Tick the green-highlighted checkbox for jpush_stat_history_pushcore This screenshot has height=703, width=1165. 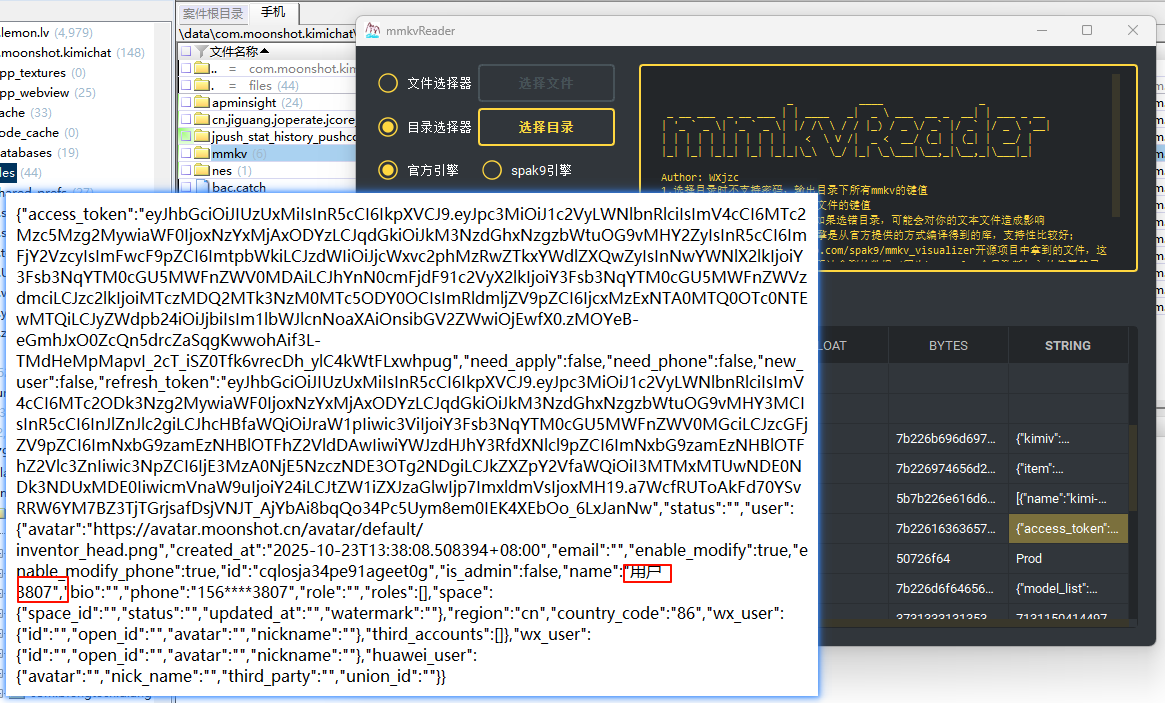tap(186, 136)
